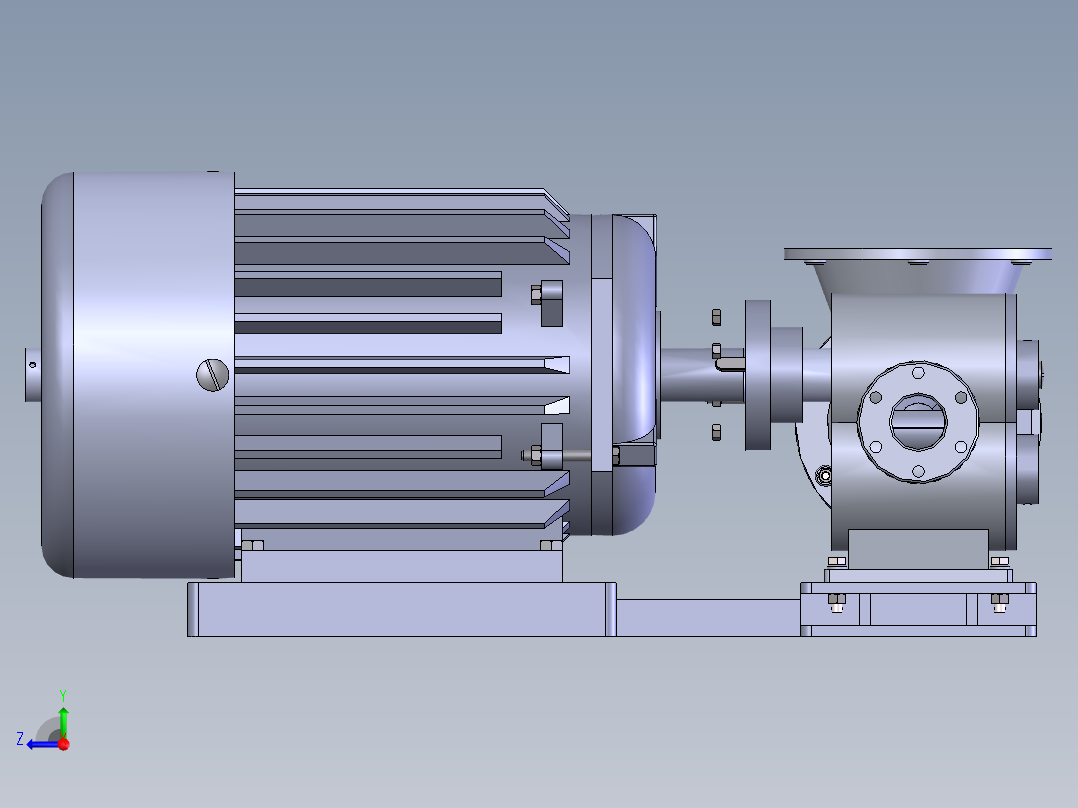Select the large base plate under the motor
The width and height of the screenshot is (1078, 808).
tap(402, 609)
